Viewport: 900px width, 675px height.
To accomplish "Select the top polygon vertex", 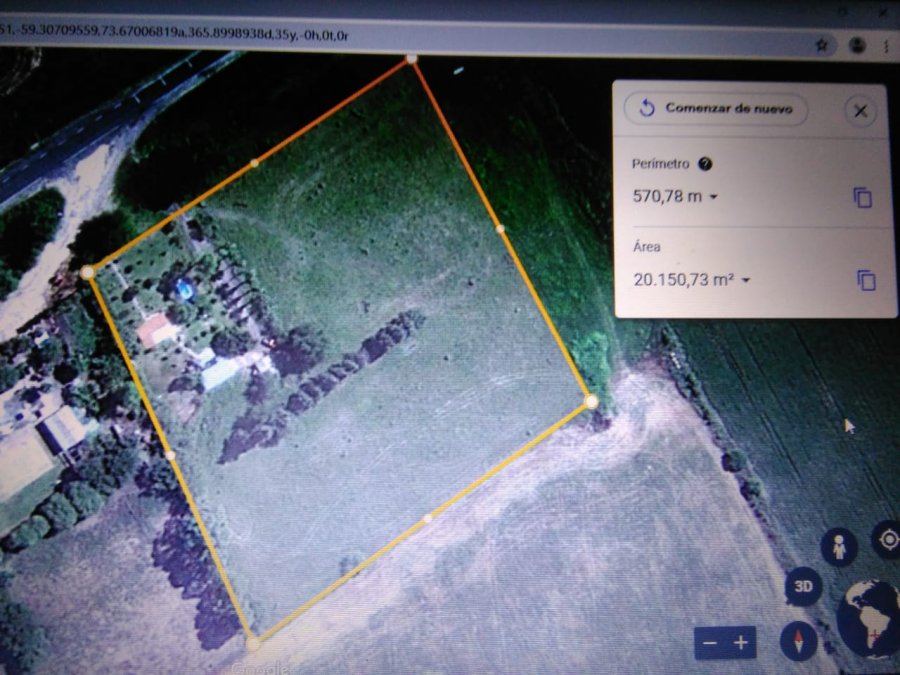I will point(412,59).
